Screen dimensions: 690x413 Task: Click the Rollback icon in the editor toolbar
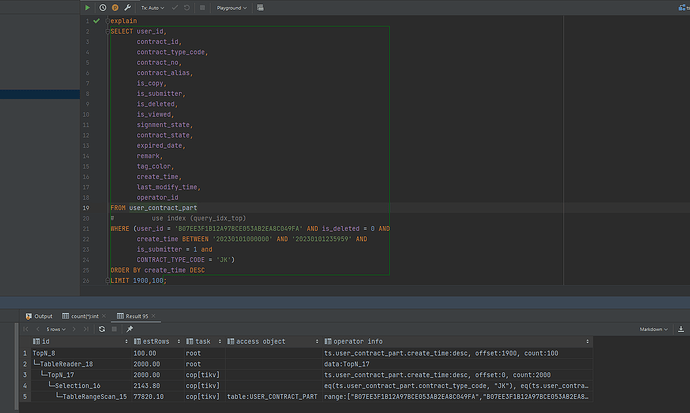click(187, 7)
